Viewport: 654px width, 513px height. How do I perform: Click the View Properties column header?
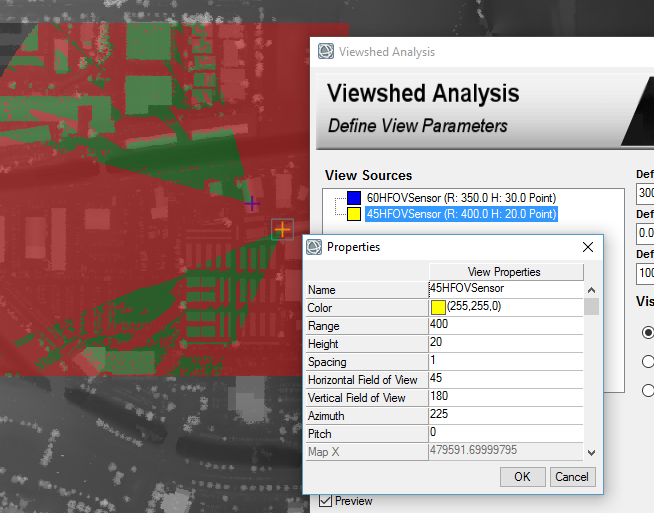click(505, 272)
